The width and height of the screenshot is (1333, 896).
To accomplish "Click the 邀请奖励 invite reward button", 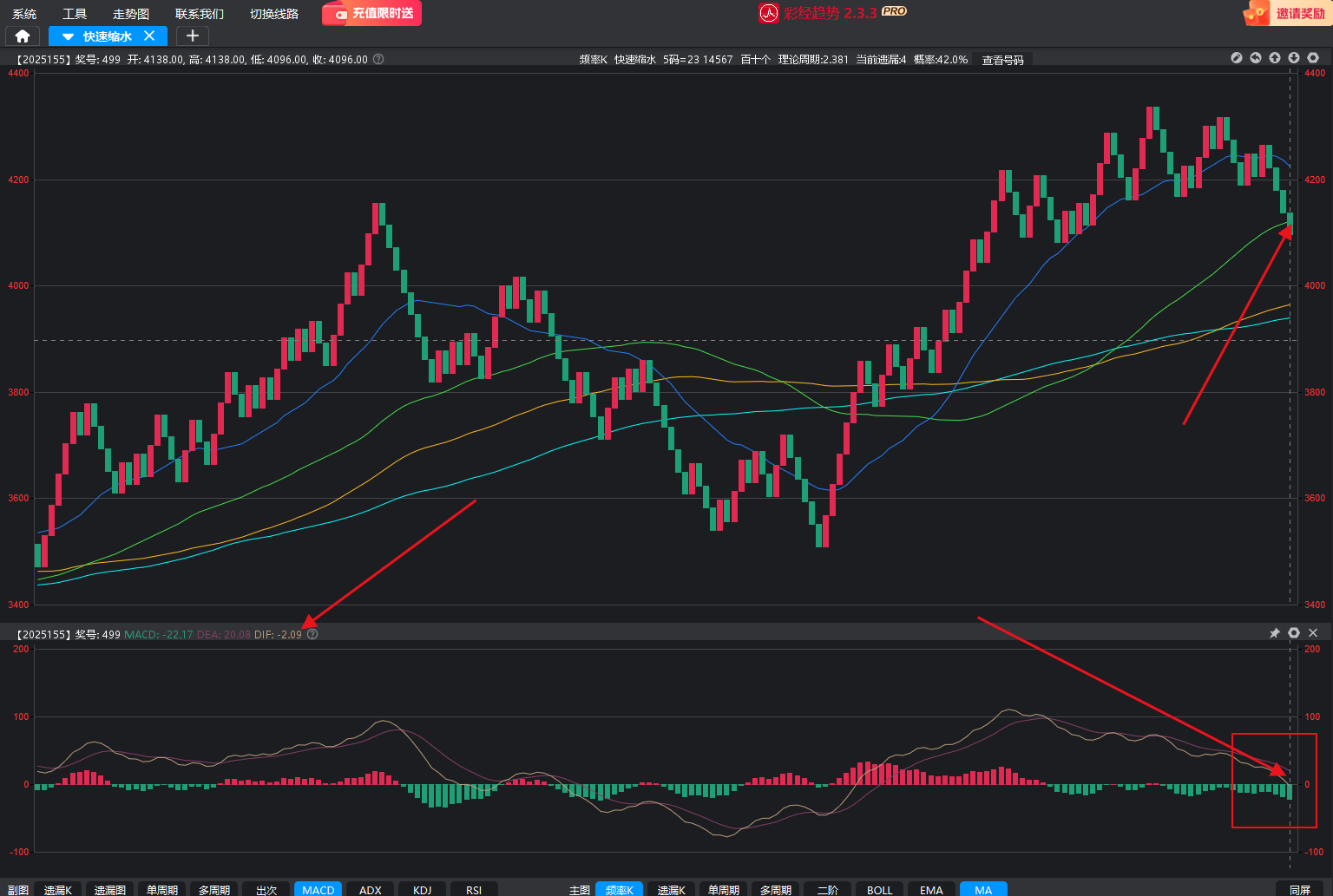I will click(x=1288, y=13).
